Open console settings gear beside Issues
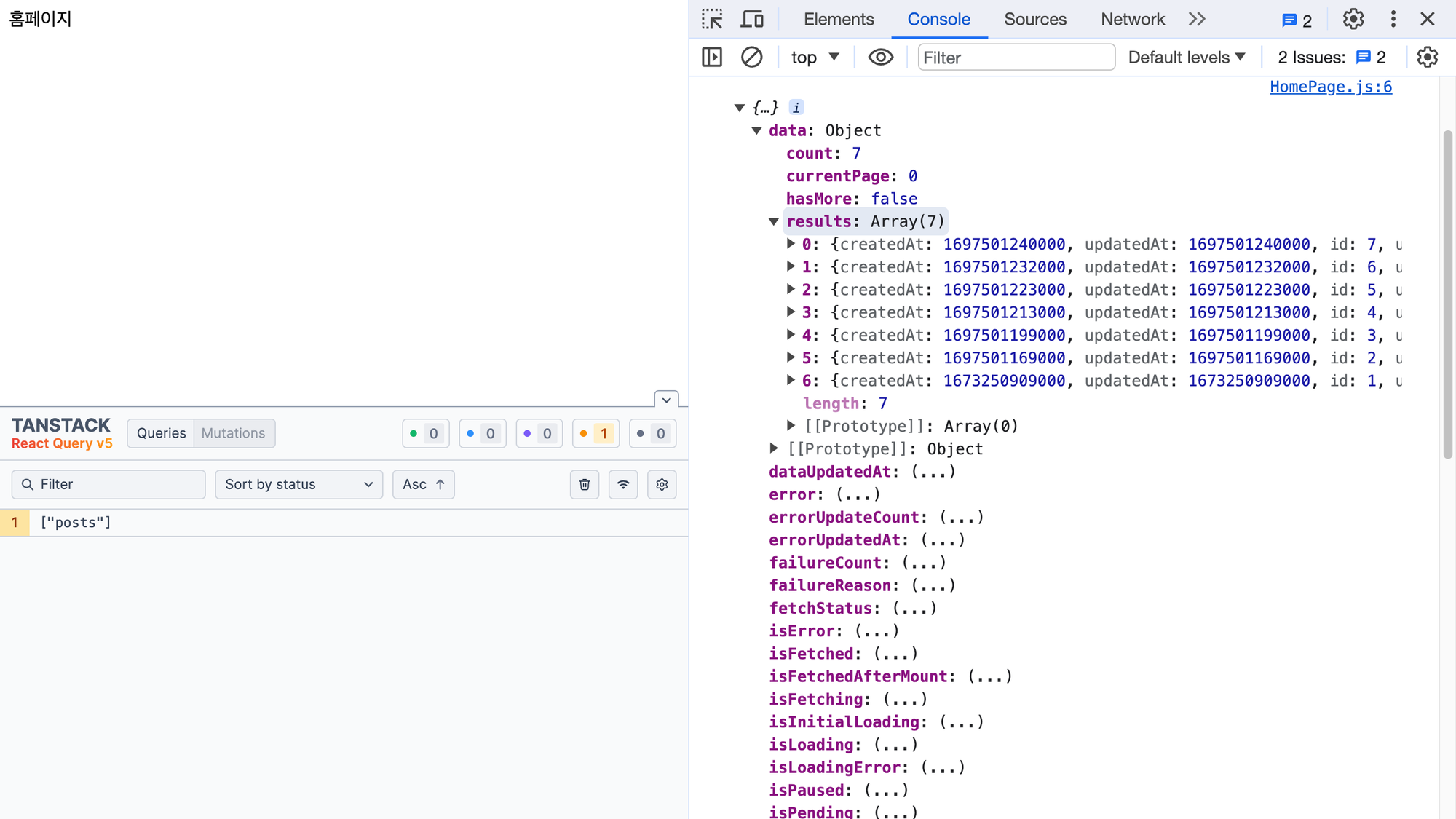Viewport: 1456px width, 819px height. pyautogui.click(x=1427, y=57)
